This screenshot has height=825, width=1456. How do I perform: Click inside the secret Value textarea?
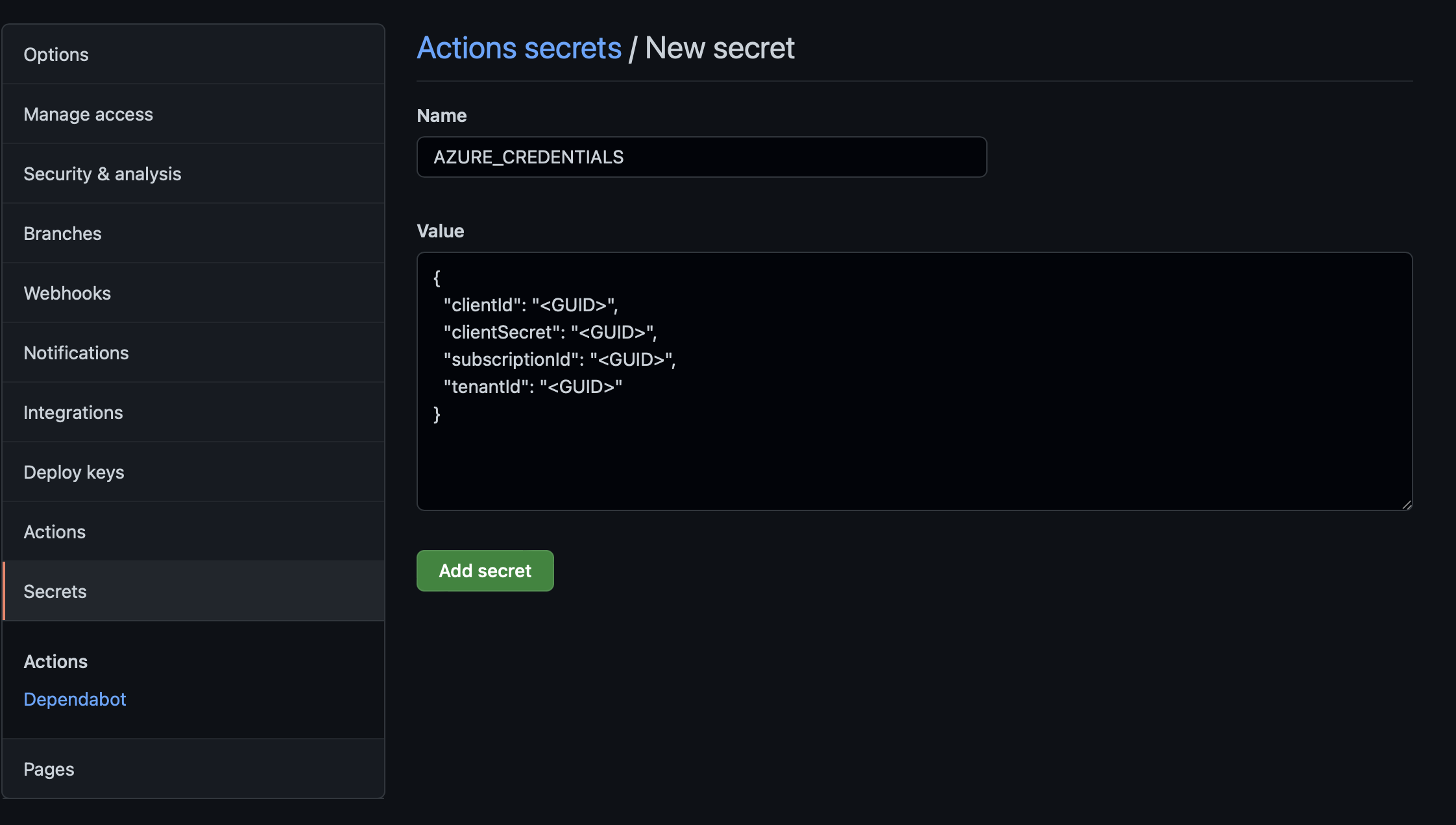(x=908, y=383)
